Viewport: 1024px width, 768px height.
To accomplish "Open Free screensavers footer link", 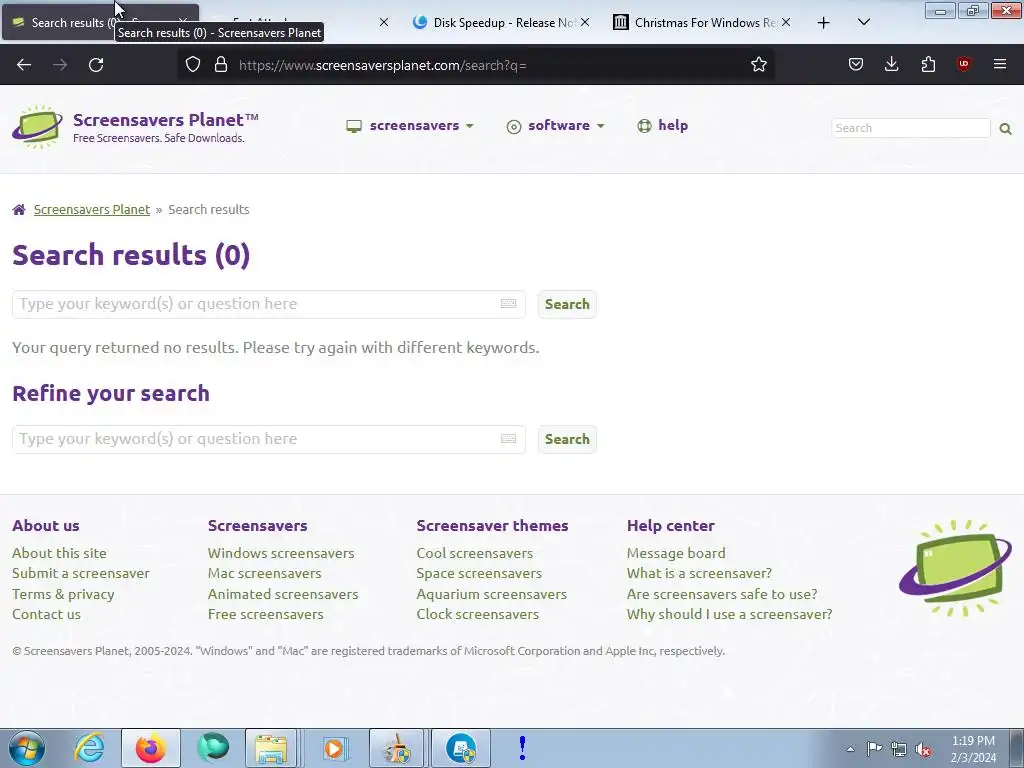I will pyautogui.click(x=266, y=615).
